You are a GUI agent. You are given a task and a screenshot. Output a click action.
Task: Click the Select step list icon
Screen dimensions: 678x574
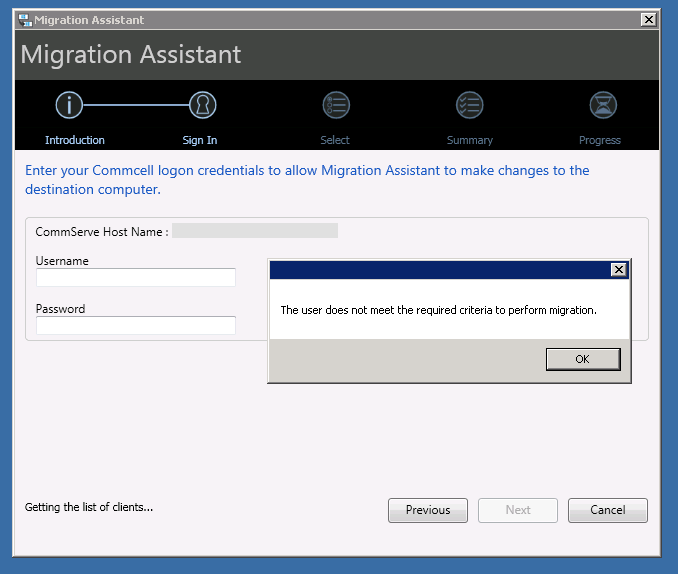[x=336, y=105]
